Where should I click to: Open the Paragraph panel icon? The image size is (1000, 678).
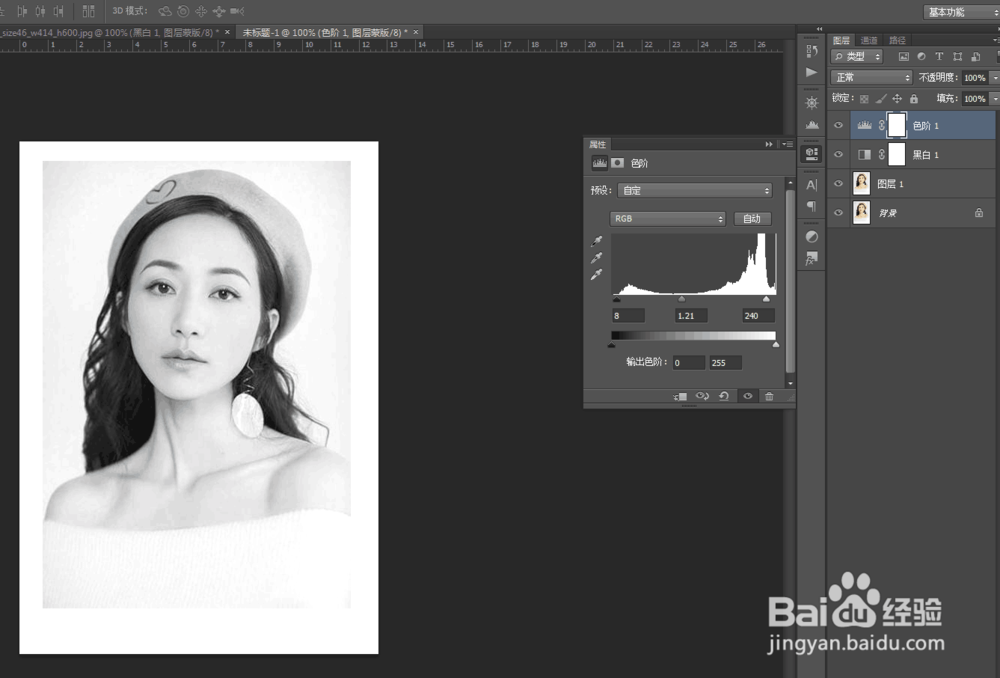(x=811, y=206)
